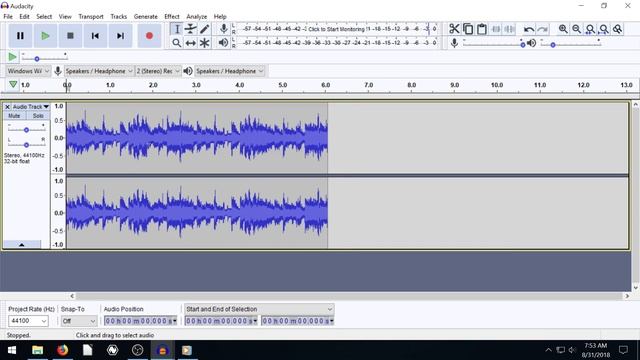Screen dimensions: 640x360
Task: Open the Help menu
Action: [x=220, y=17]
